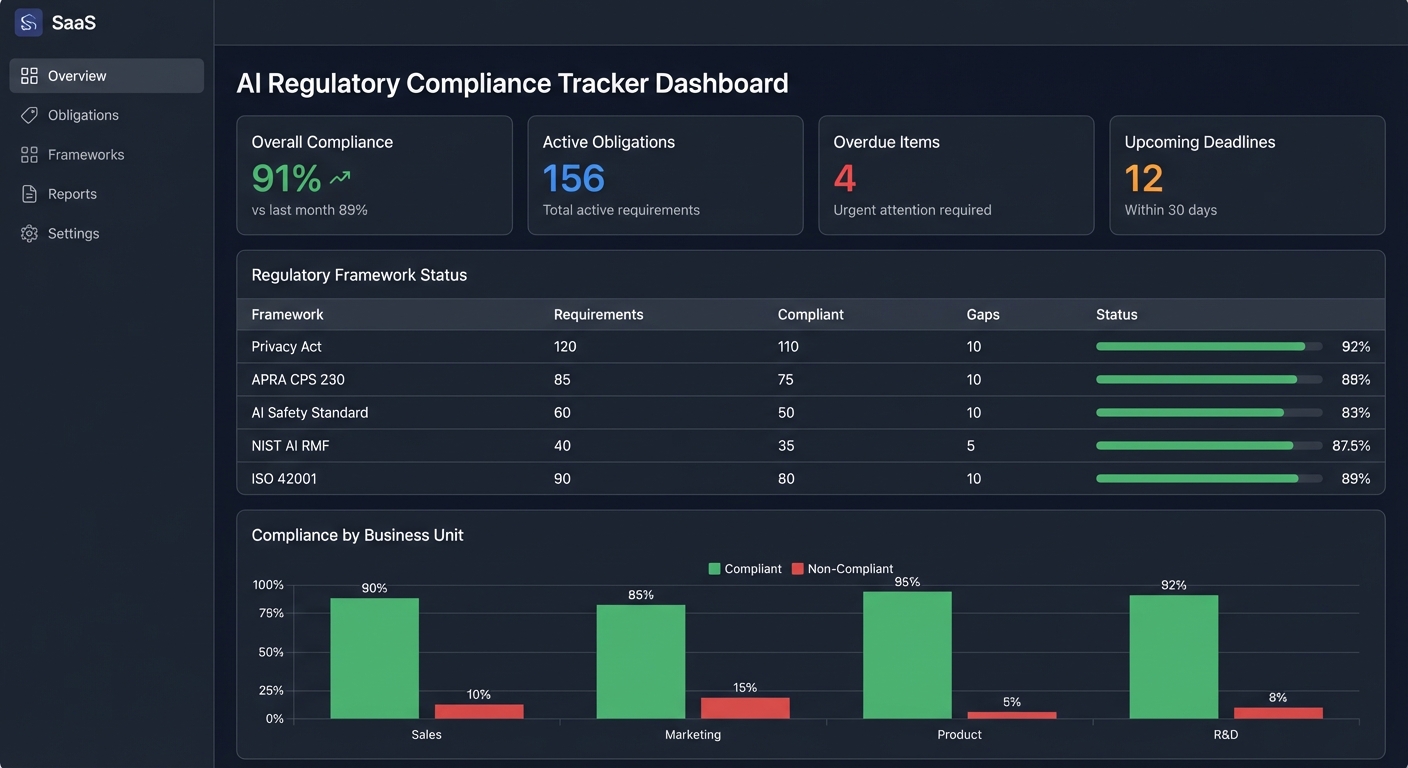Screen dimensions: 1408x768
Task: Open Settings using the gear icon
Action: (29, 233)
